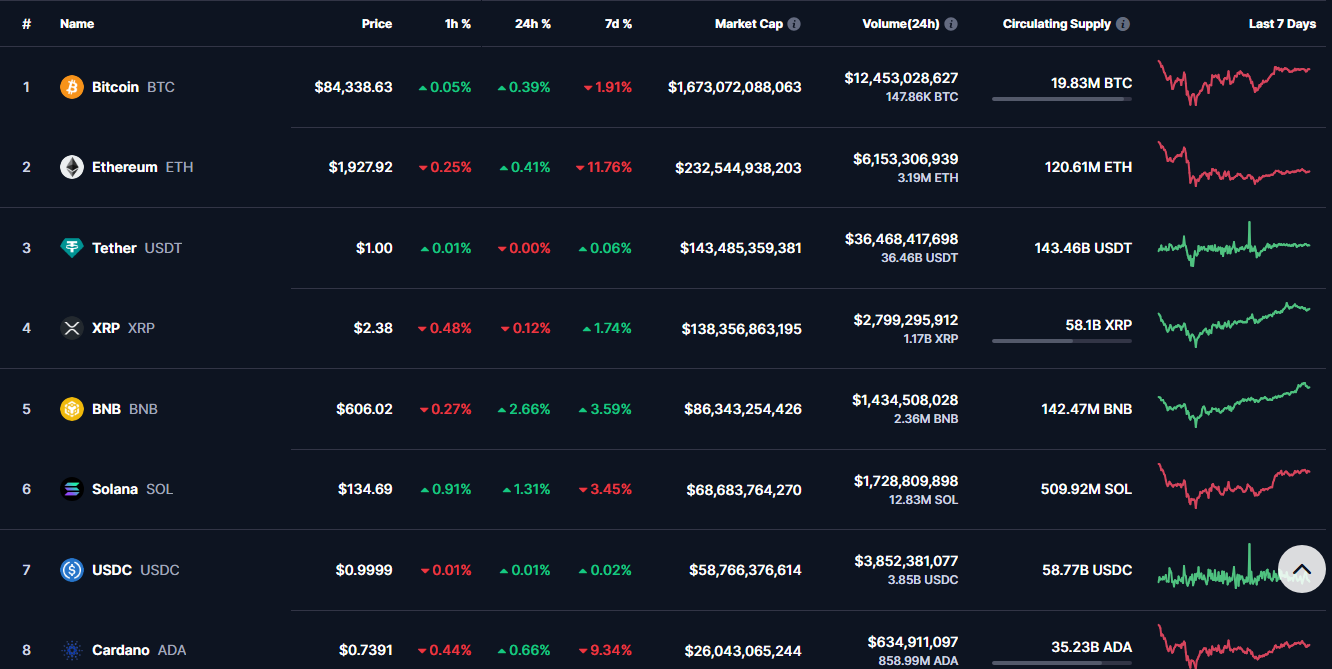View the XRP 7-day sparkline chart

click(1234, 324)
